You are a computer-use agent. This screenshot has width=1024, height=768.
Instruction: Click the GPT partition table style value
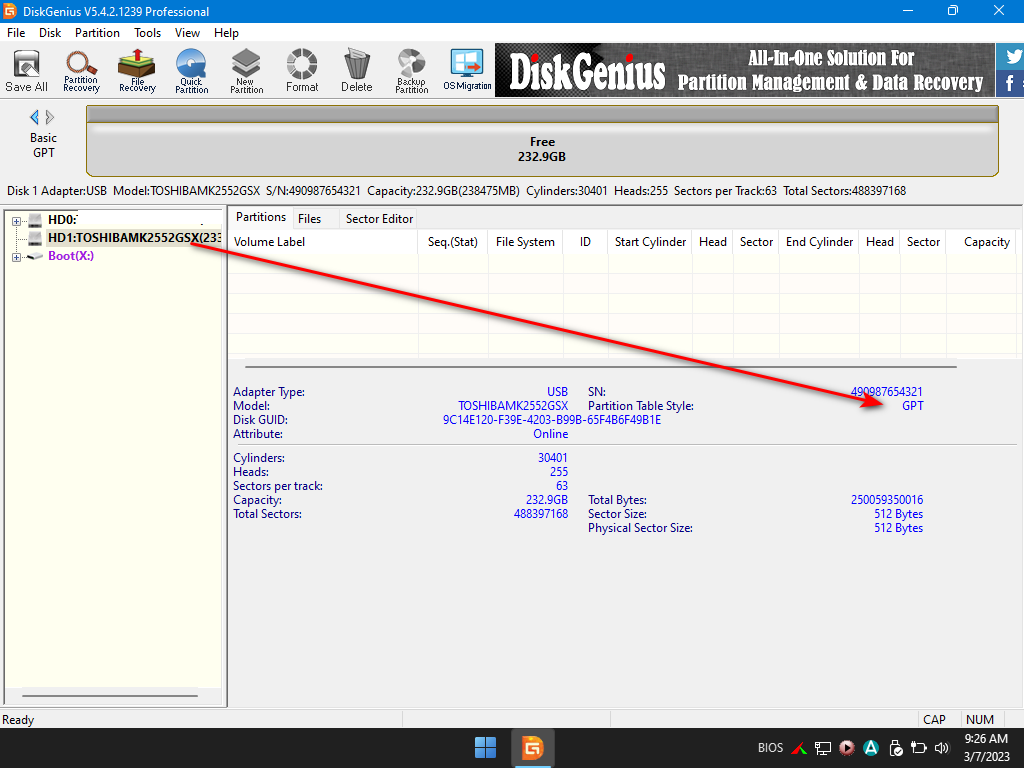[x=912, y=406]
